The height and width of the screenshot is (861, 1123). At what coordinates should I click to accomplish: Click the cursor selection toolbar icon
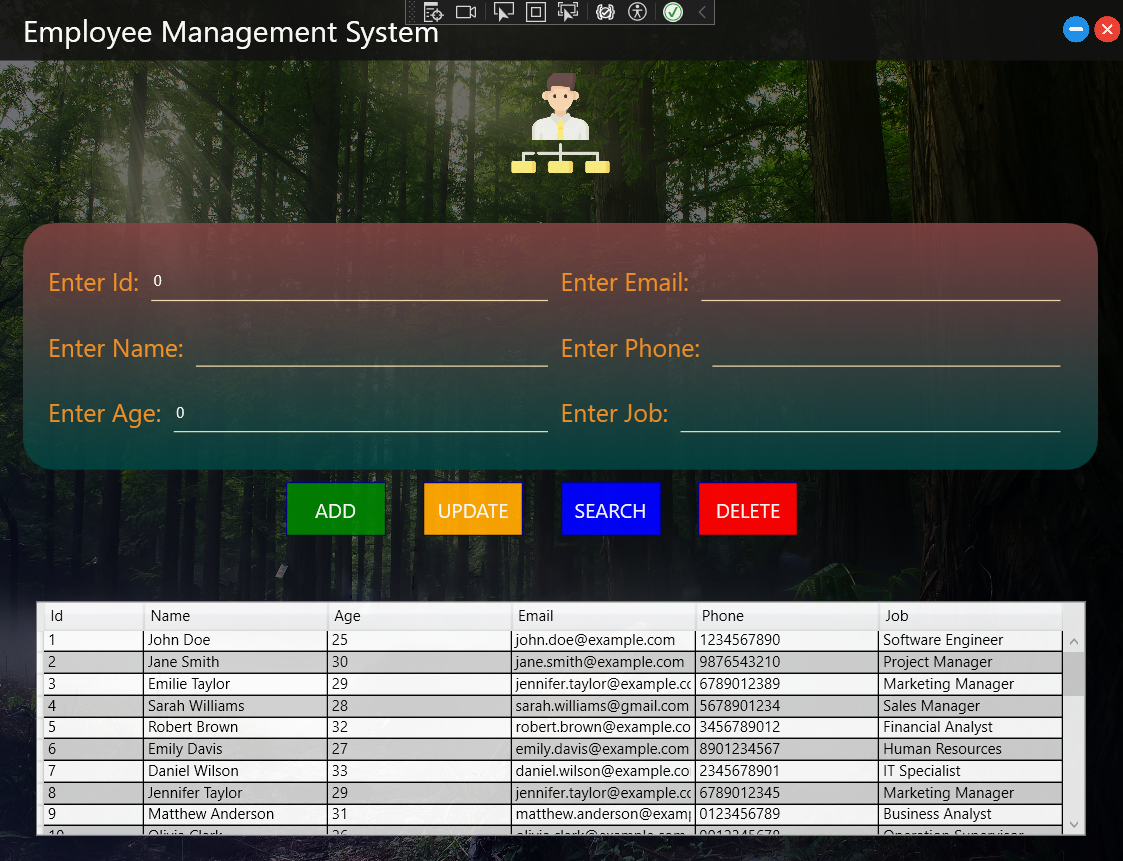[x=504, y=11]
